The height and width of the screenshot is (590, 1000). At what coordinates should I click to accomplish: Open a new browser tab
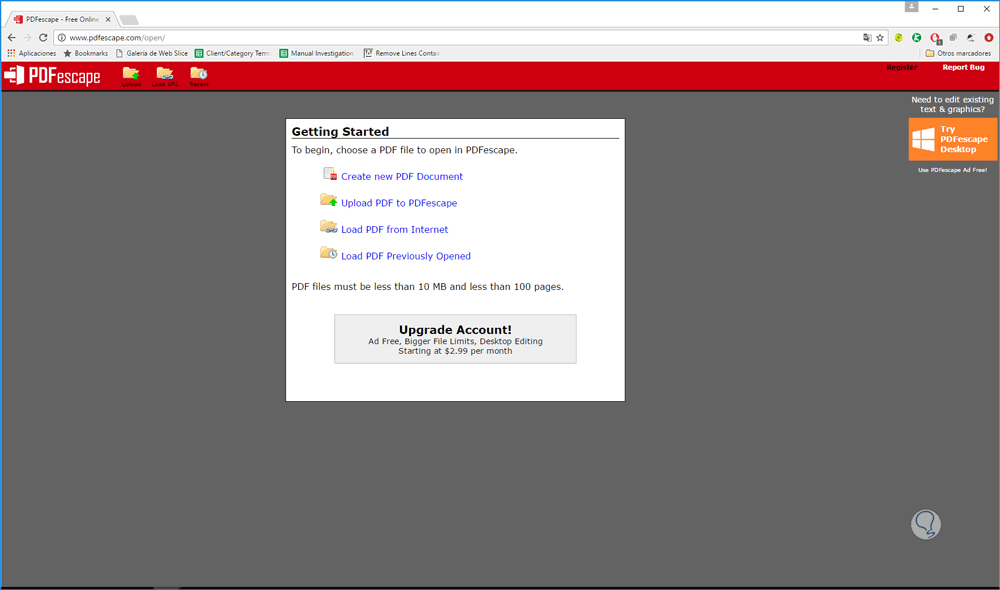click(x=129, y=20)
